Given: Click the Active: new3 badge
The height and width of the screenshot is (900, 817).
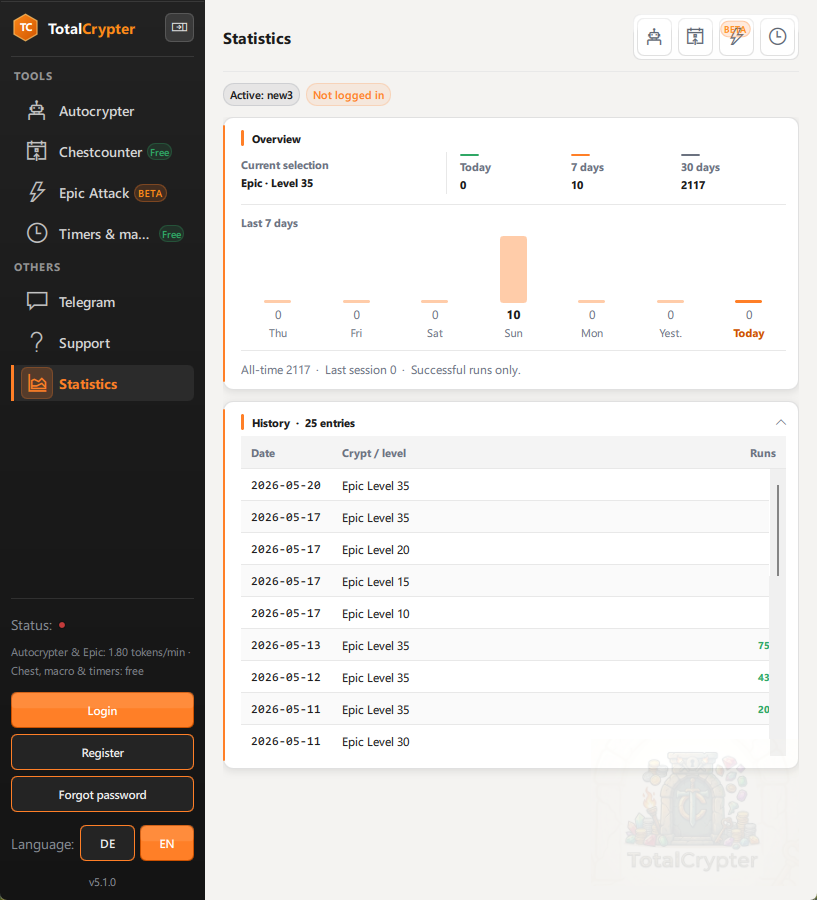Looking at the screenshot, I should point(261,95).
